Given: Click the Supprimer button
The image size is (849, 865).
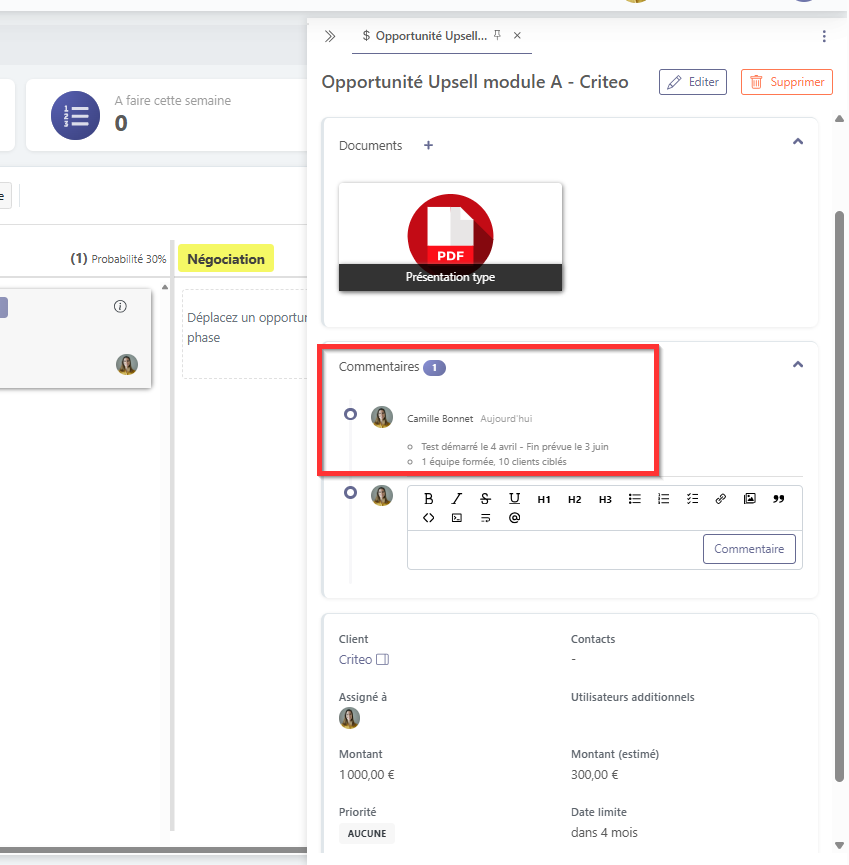Looking at the screenshot, I should [786, 82].
